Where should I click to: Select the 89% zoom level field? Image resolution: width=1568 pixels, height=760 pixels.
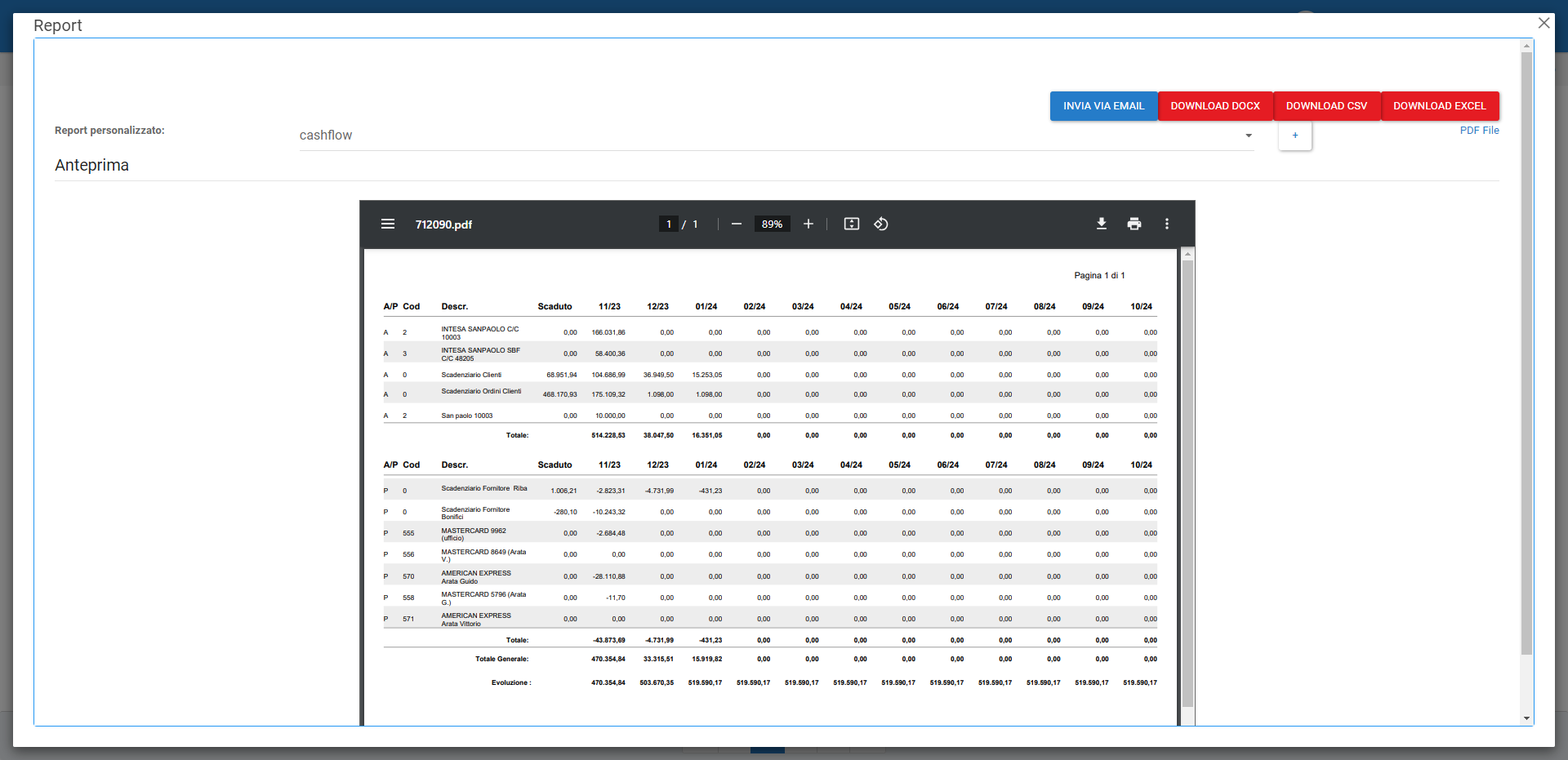pos(772,224)
